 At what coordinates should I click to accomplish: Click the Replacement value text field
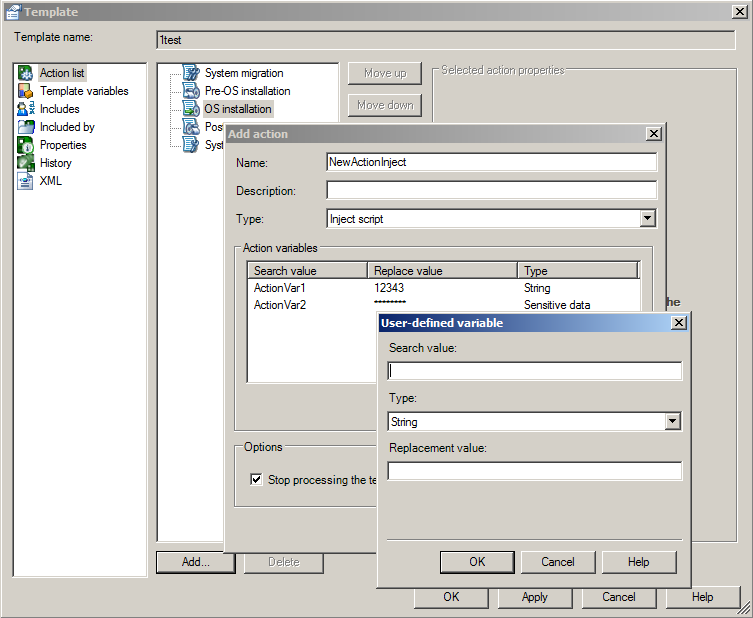(534, 471)
